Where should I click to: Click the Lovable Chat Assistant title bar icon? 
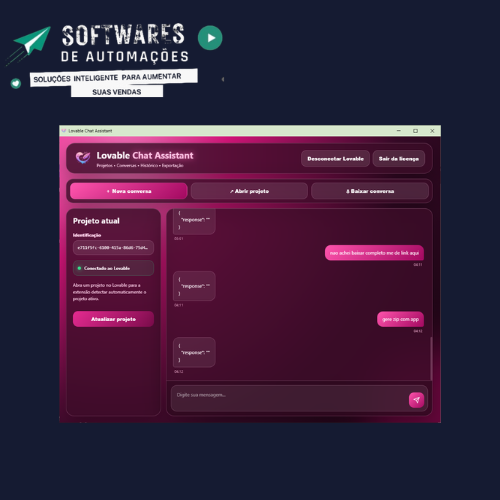coord(64,131)
